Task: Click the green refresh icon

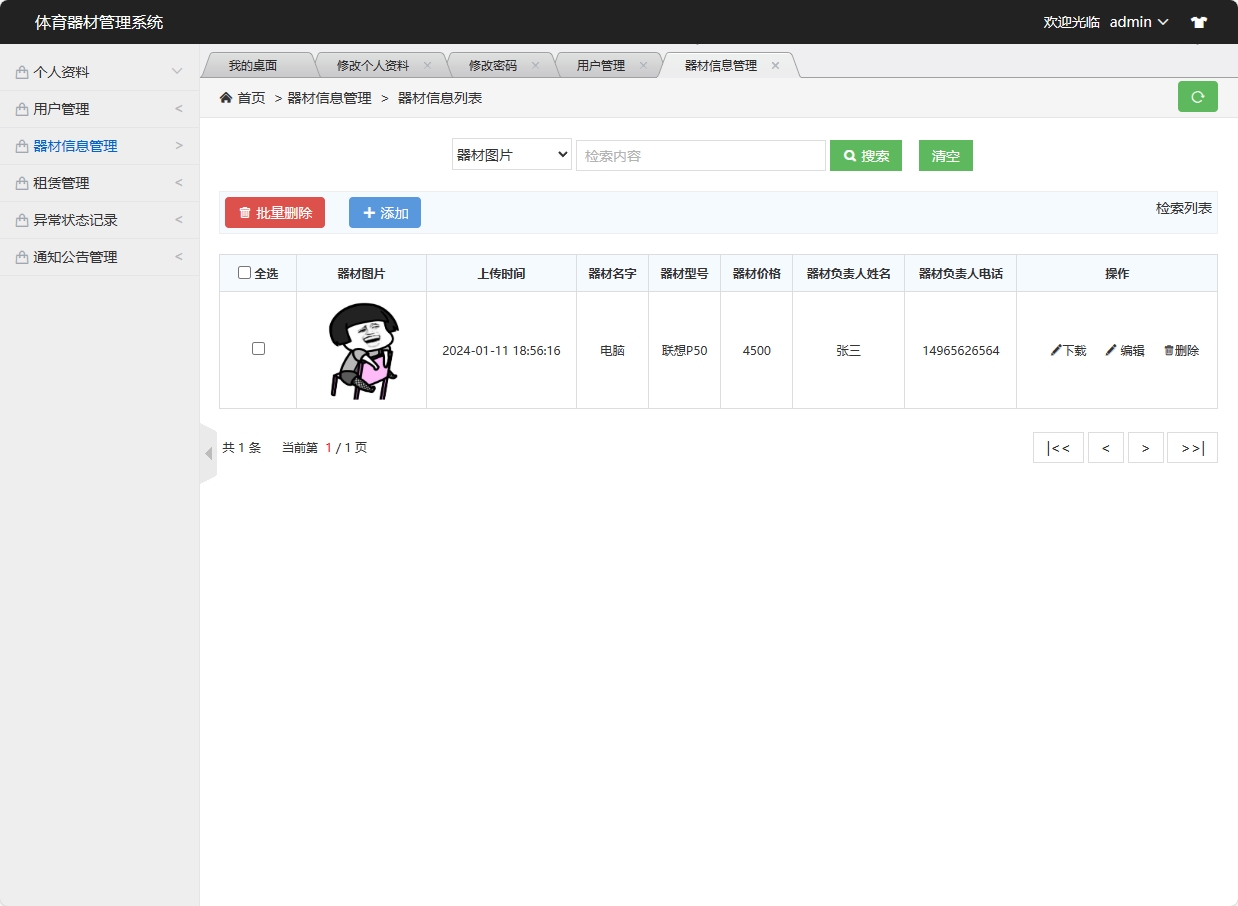Action: pos(1197,97)
